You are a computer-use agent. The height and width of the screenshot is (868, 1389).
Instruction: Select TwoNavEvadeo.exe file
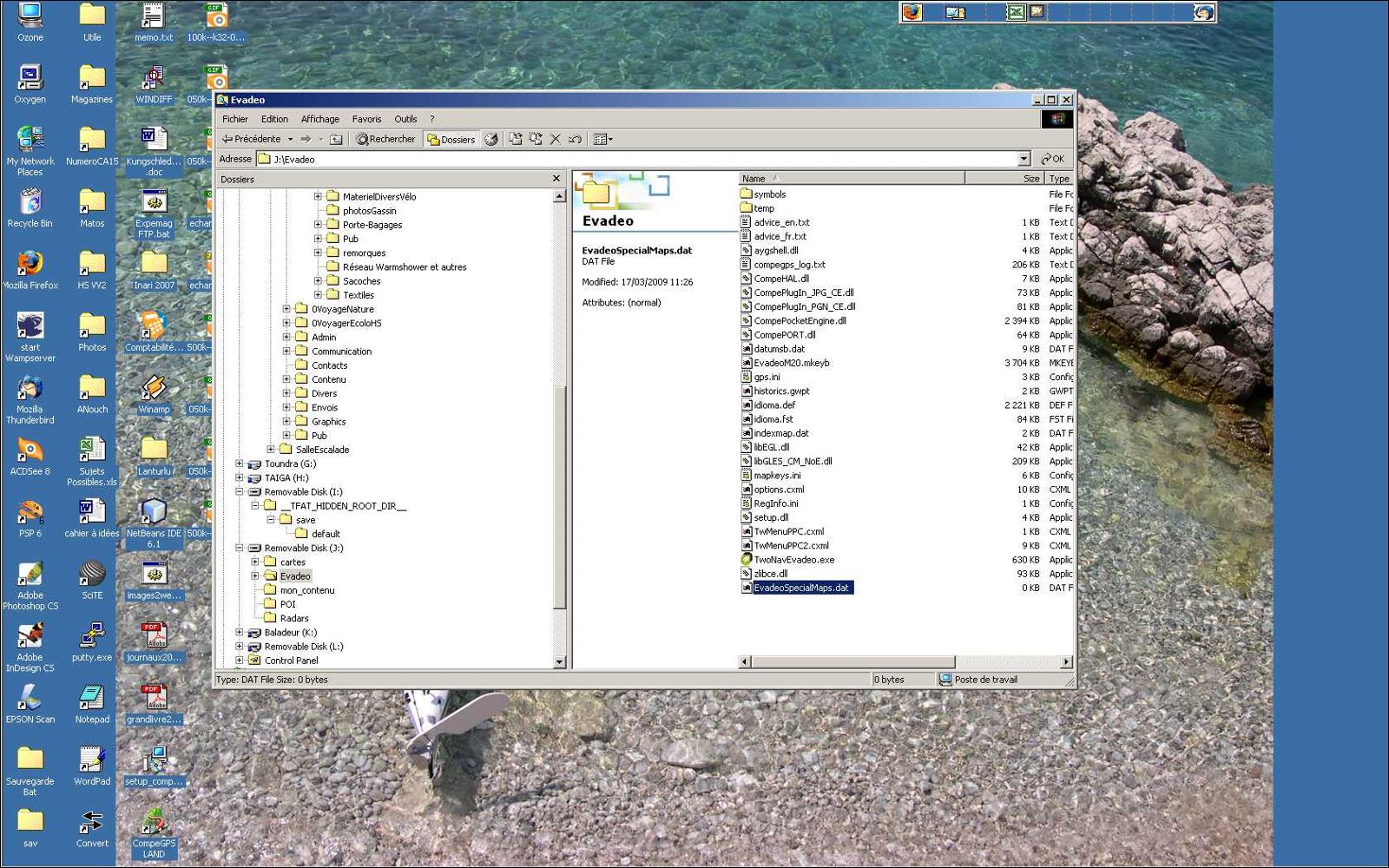[793, 560]
